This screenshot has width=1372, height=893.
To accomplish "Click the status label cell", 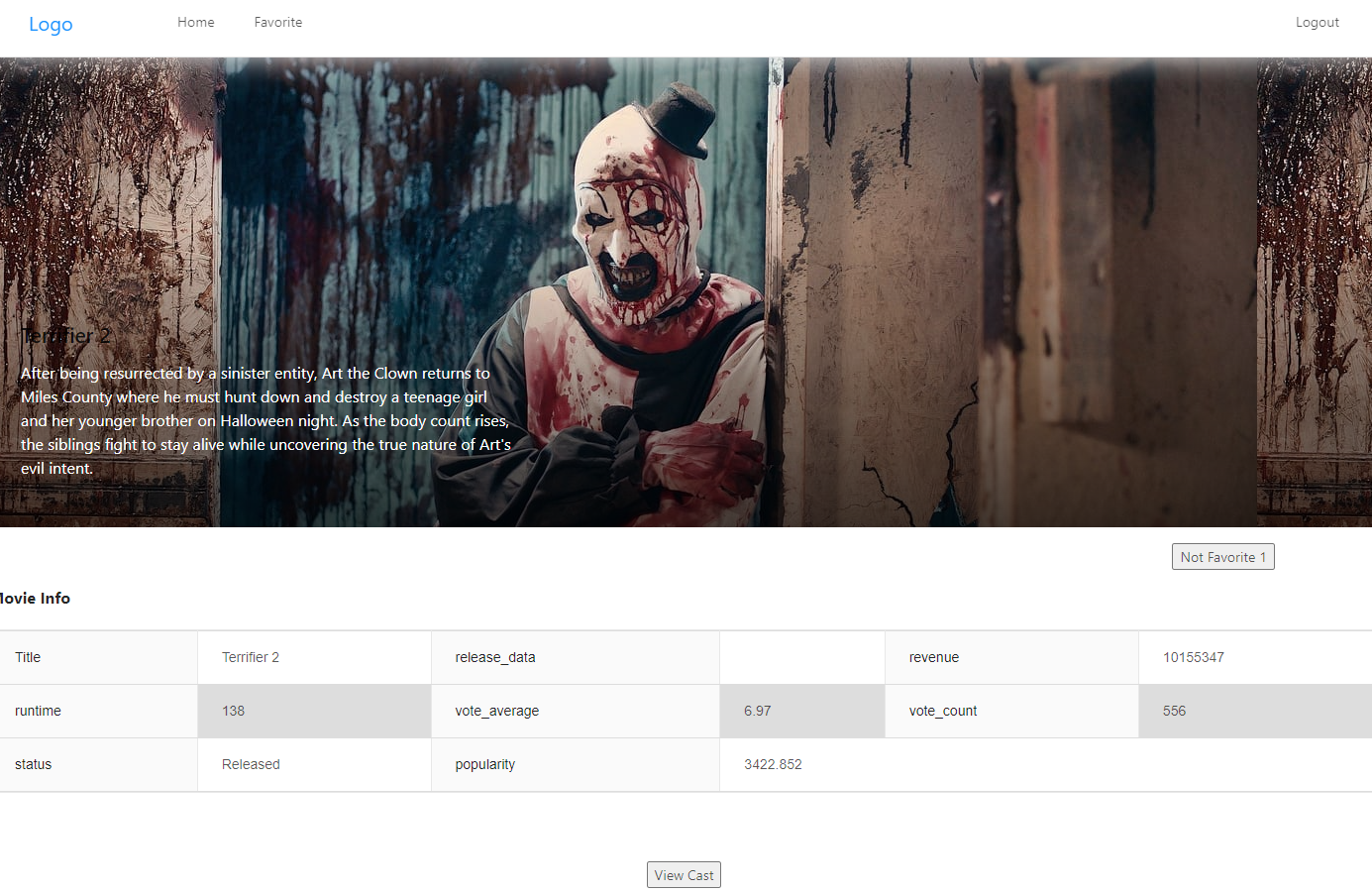I will click(98, 764).
